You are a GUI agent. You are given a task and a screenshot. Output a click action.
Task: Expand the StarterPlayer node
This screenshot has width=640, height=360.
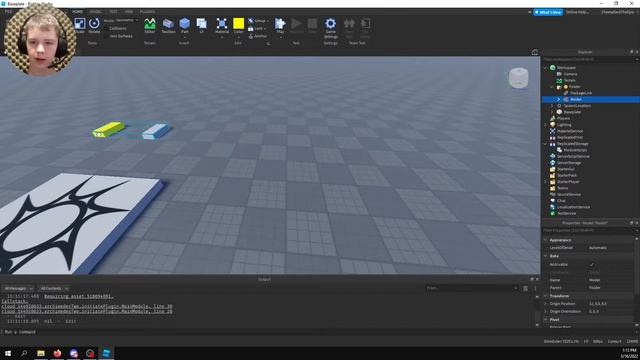click(x=546, y=182)
